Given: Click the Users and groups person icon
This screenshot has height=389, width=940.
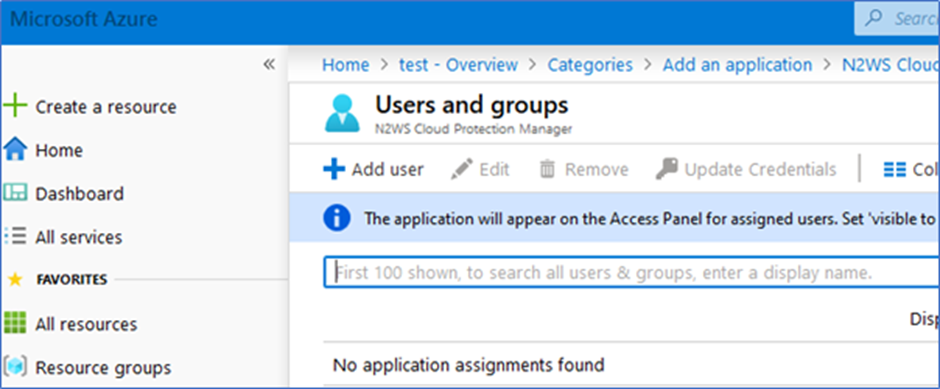Looking at the screenshot, I should tap(342, 113).
